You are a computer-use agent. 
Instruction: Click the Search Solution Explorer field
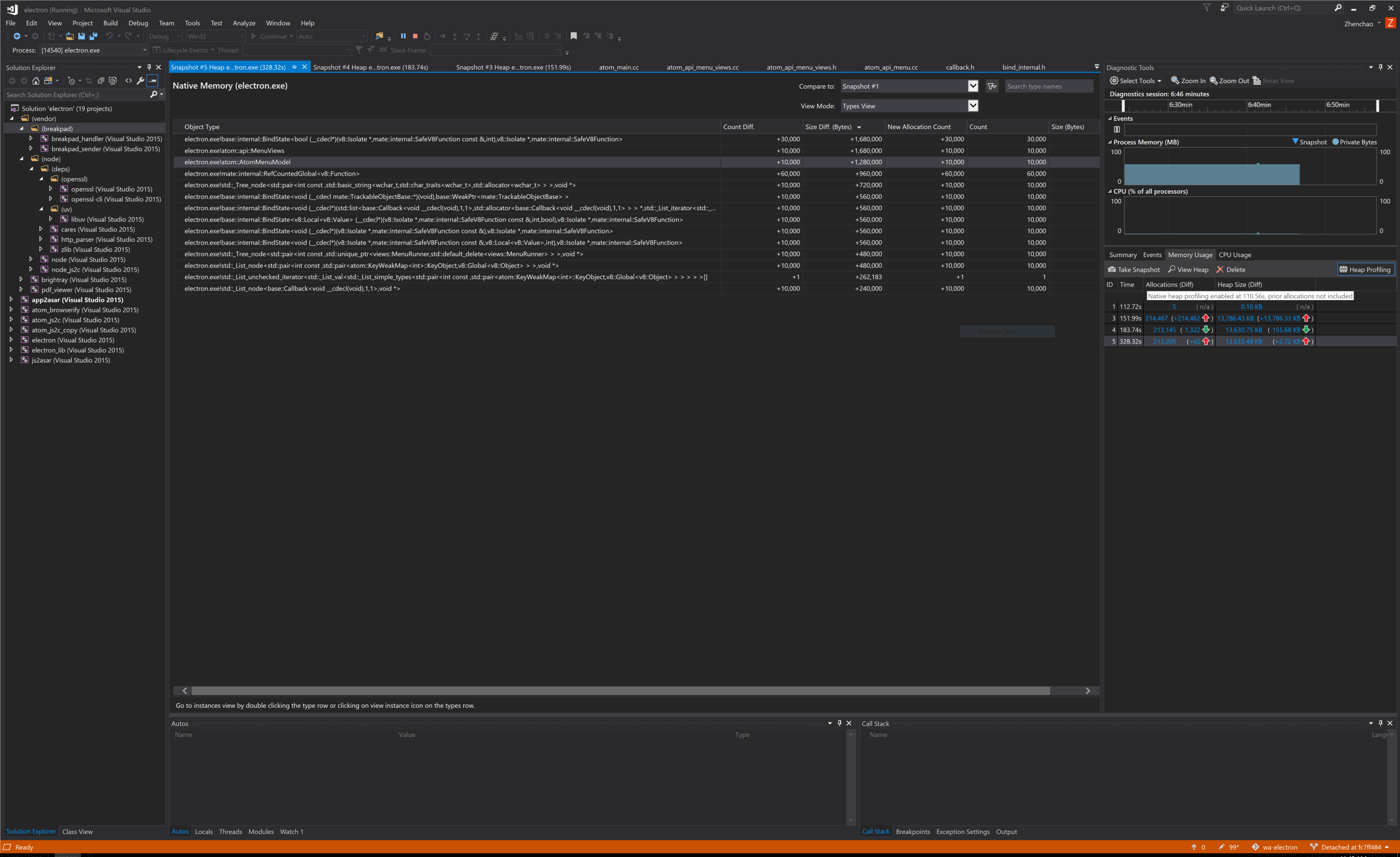click(76, 94)
